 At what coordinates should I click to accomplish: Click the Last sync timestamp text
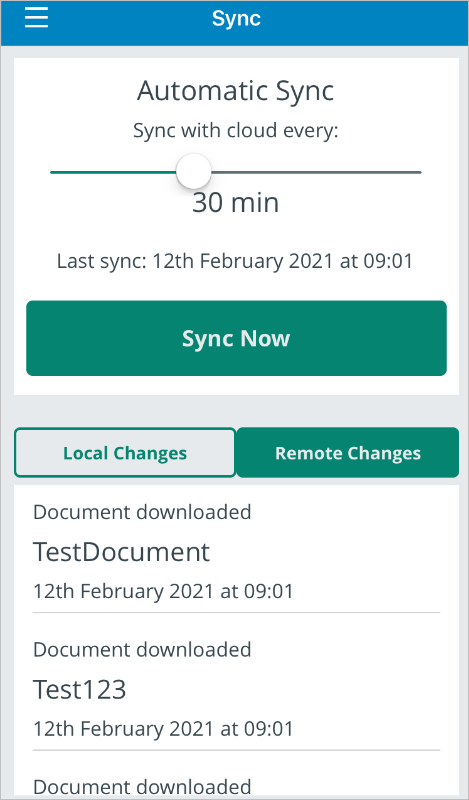(x=235, y=261)
